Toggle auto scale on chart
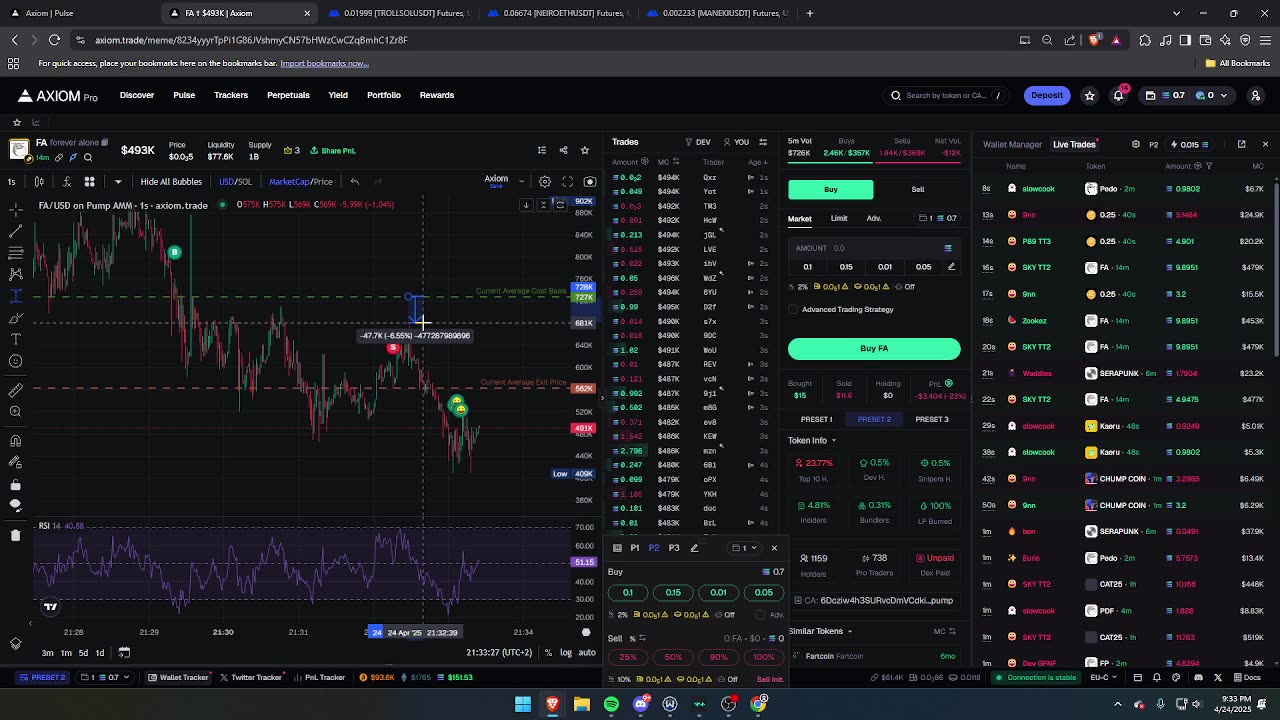Image resolution: width=1280 pixels, height=720 pixels. pyautogui.click(x=587, y=653)
